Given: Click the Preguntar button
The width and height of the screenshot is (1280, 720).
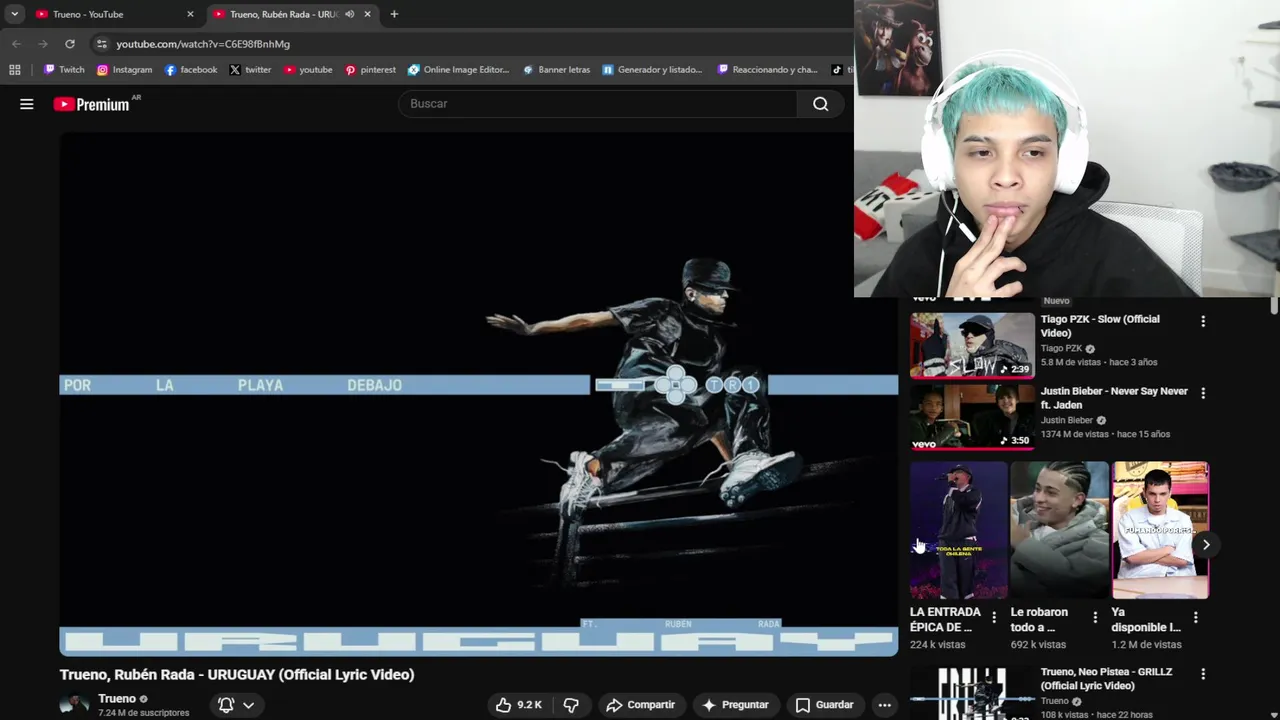Looking at the screenshot, I should [x=735, y=705].
